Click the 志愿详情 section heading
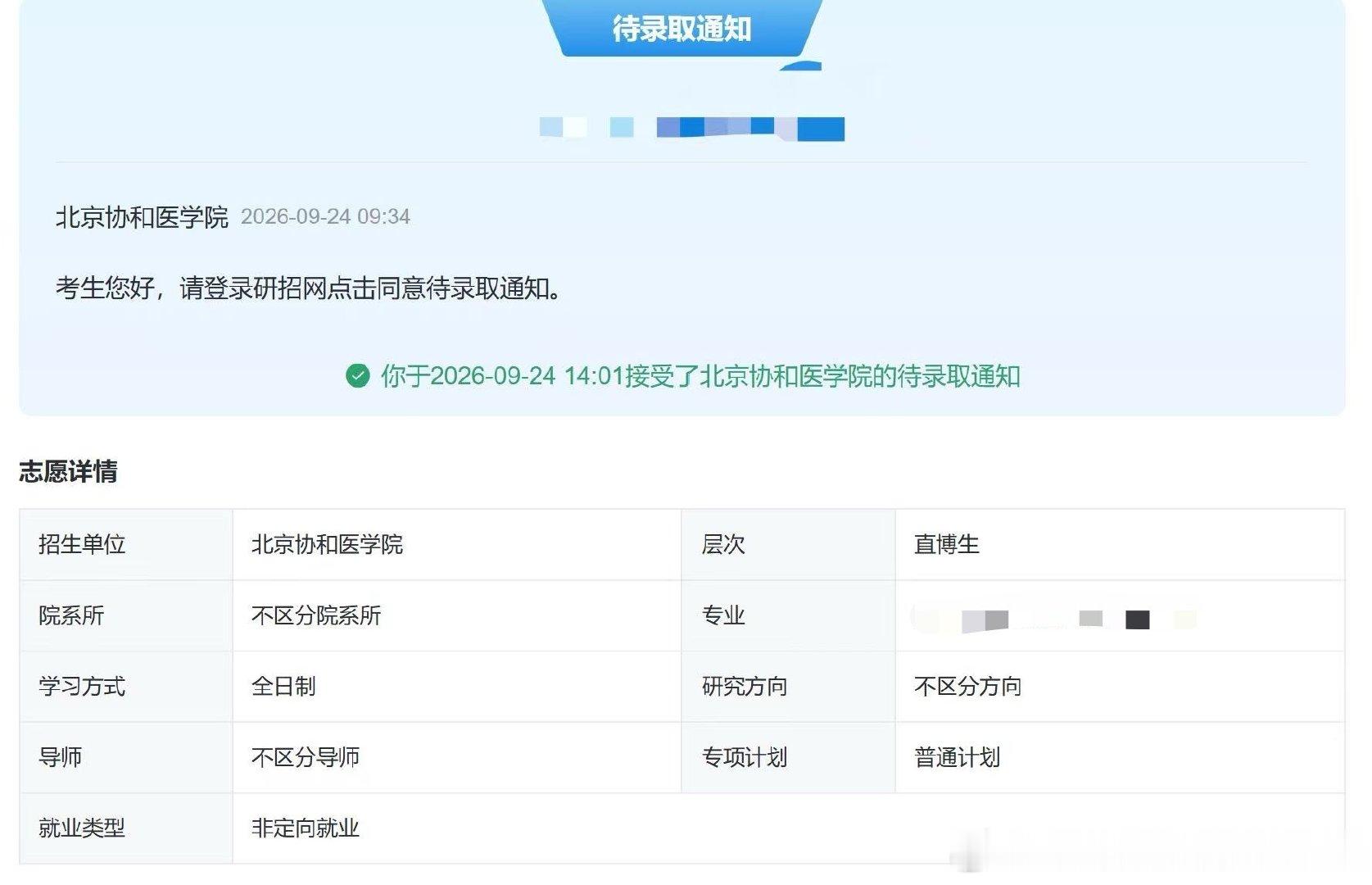 pos(69,472)
